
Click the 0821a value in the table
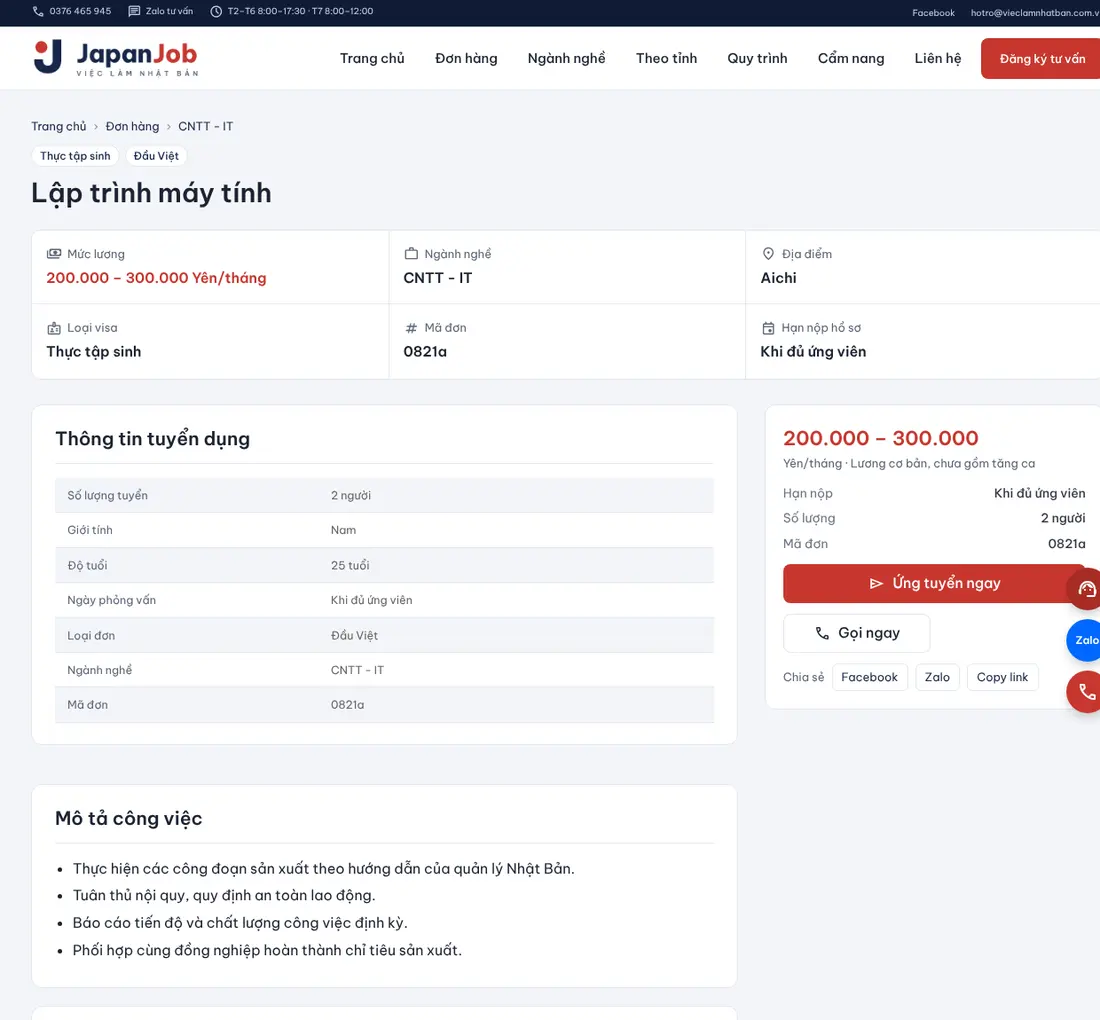tap(347, 704)
